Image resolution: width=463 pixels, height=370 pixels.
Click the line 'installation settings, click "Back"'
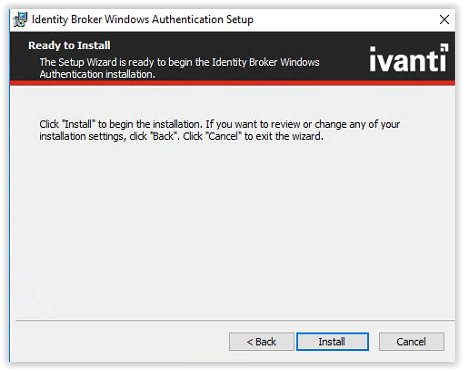181,136
